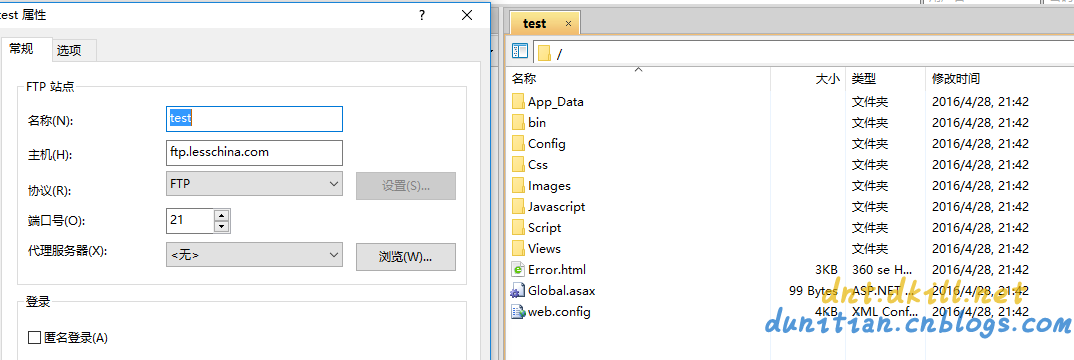Select the Views folder name
Viewport: 1074px width, 360px height.
(x=545, y=248)
